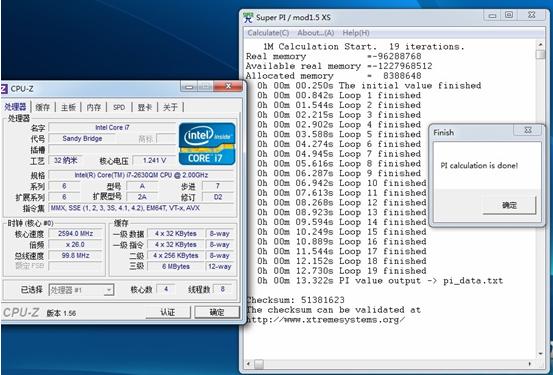Image resolution: width=553 pixels, height=375 pixels.
Task: Click the Checksum: 51381623 line
Action: click(x=295, y=300)
